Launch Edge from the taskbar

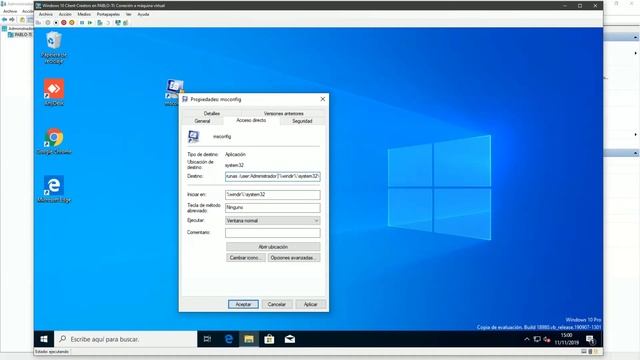229,339
